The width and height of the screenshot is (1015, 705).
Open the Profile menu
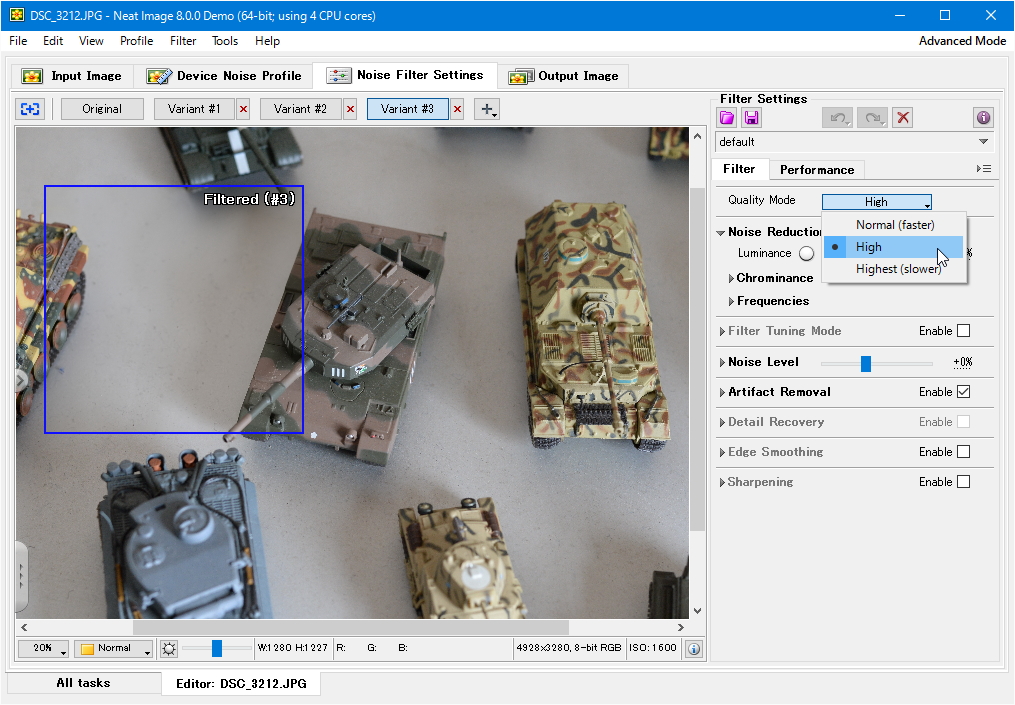point(137,41)
